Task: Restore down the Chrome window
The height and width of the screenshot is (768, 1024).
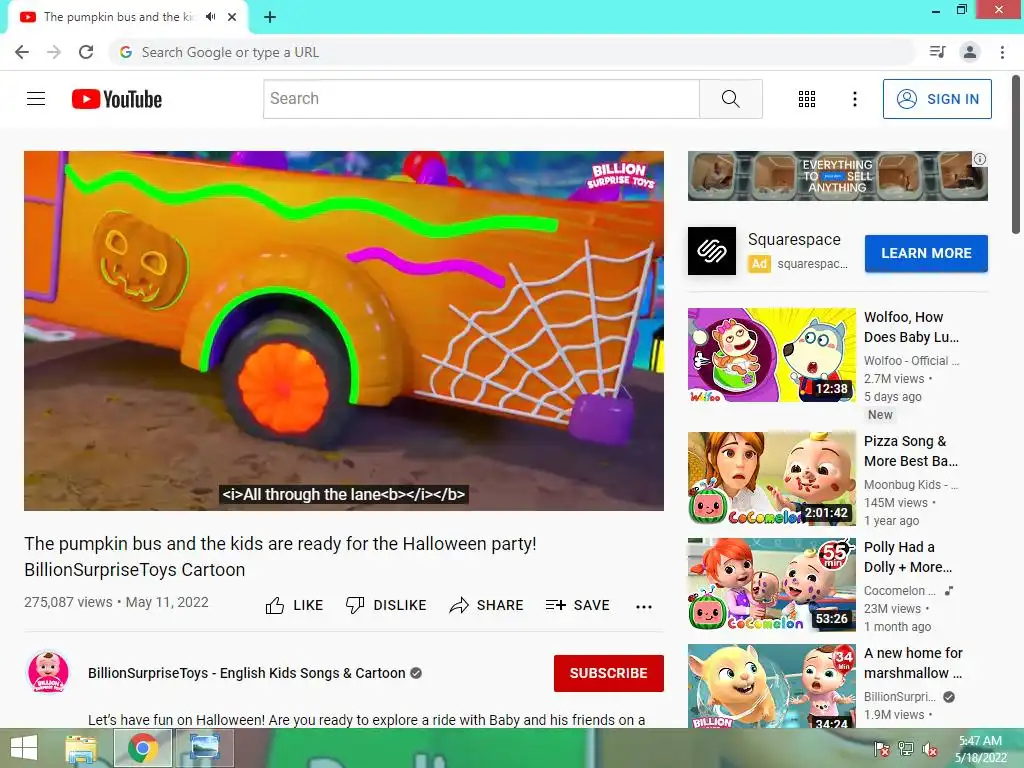Action: tap(961, 10)
